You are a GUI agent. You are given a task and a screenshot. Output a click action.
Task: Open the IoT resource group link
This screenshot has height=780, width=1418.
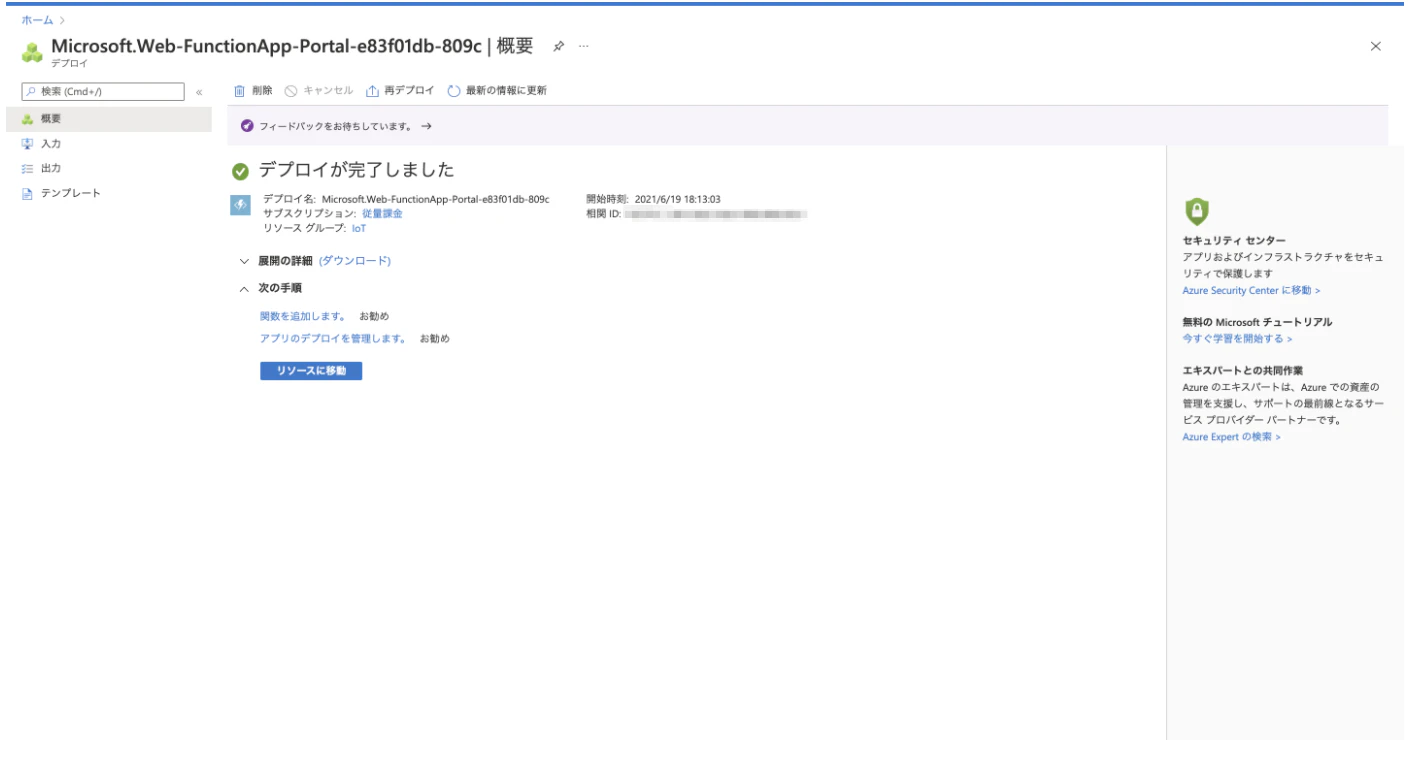(359, 228)
